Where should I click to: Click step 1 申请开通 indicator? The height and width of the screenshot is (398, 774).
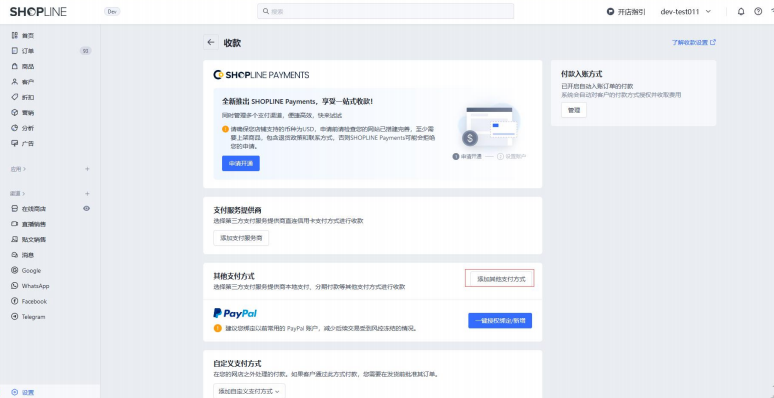pyautogui.click(x=467, y=157)
